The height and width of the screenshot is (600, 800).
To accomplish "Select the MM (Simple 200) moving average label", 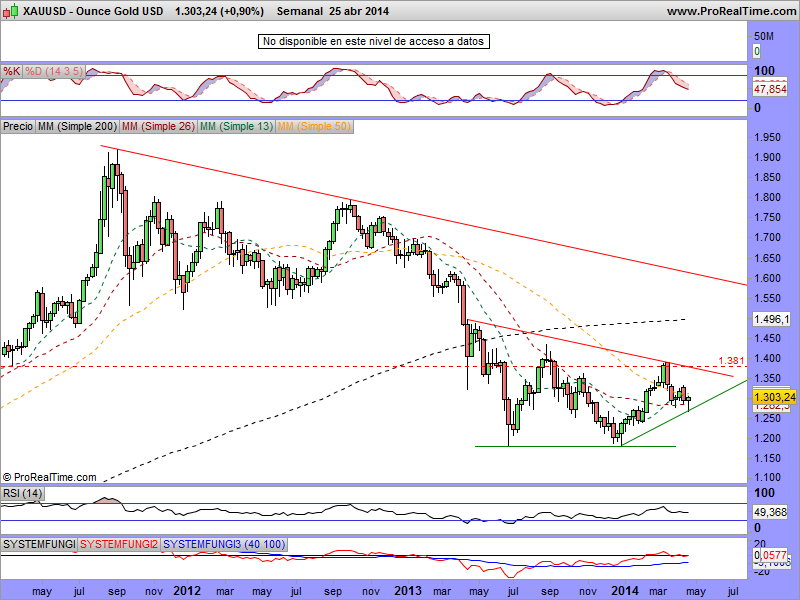I will coord(77,126).
